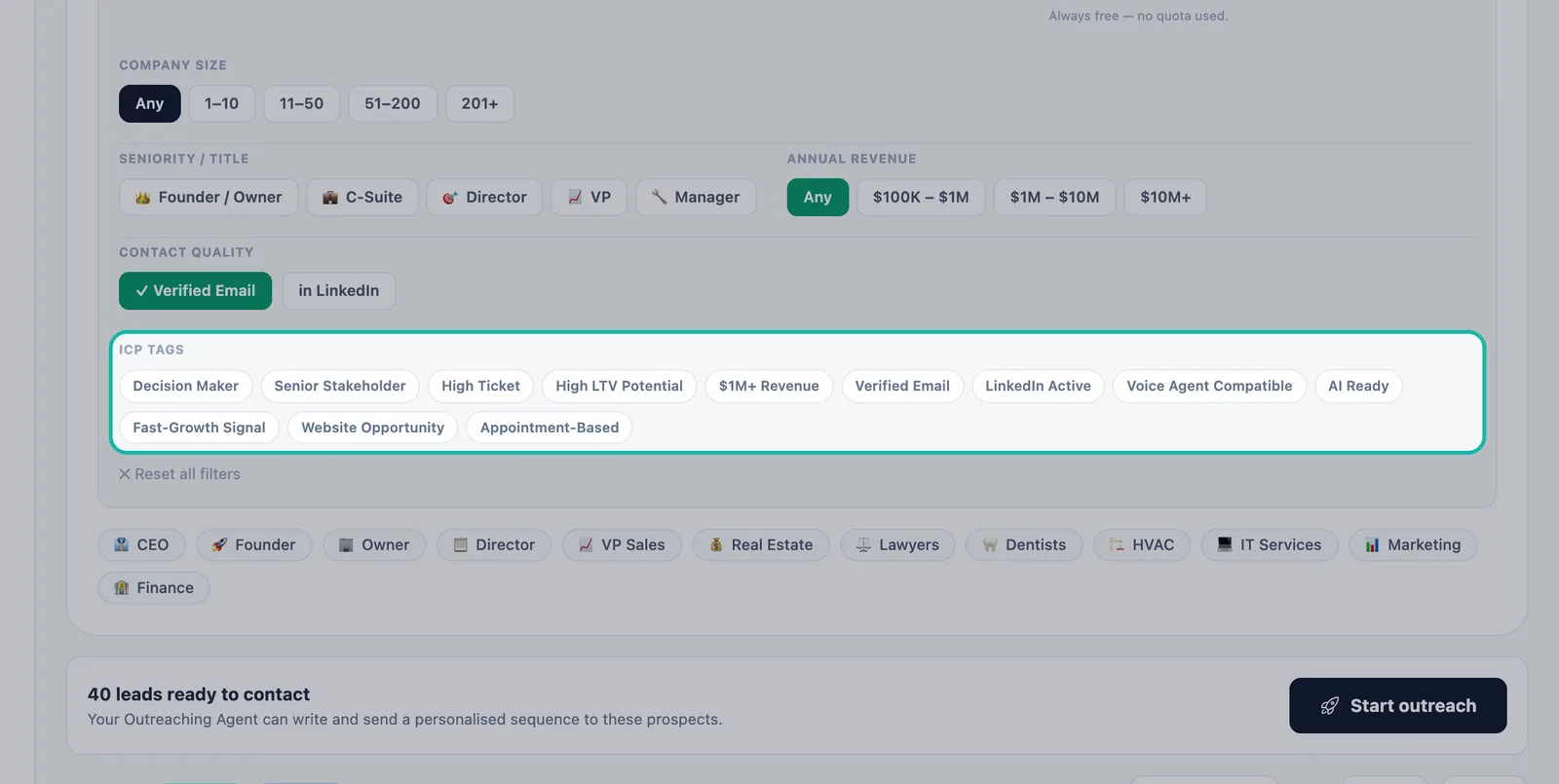Apply the IT Services quick search chip

(1270, 544)
